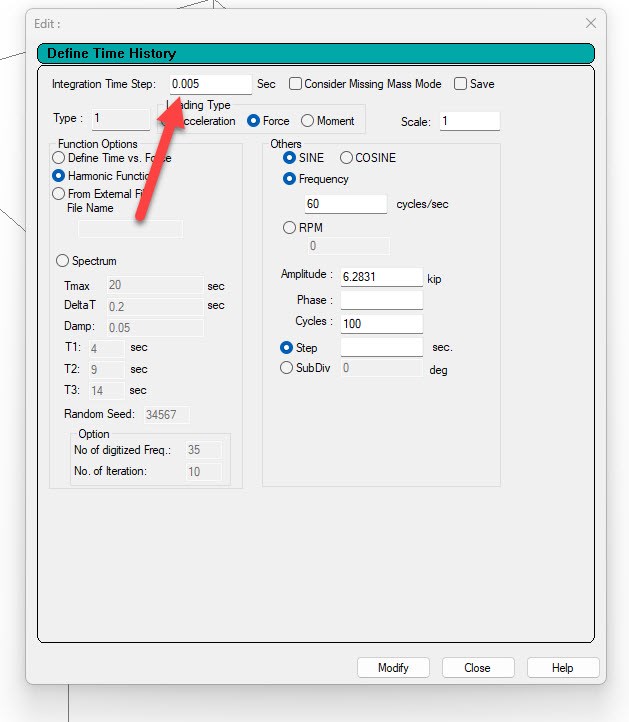Click the File Name field

130,229
